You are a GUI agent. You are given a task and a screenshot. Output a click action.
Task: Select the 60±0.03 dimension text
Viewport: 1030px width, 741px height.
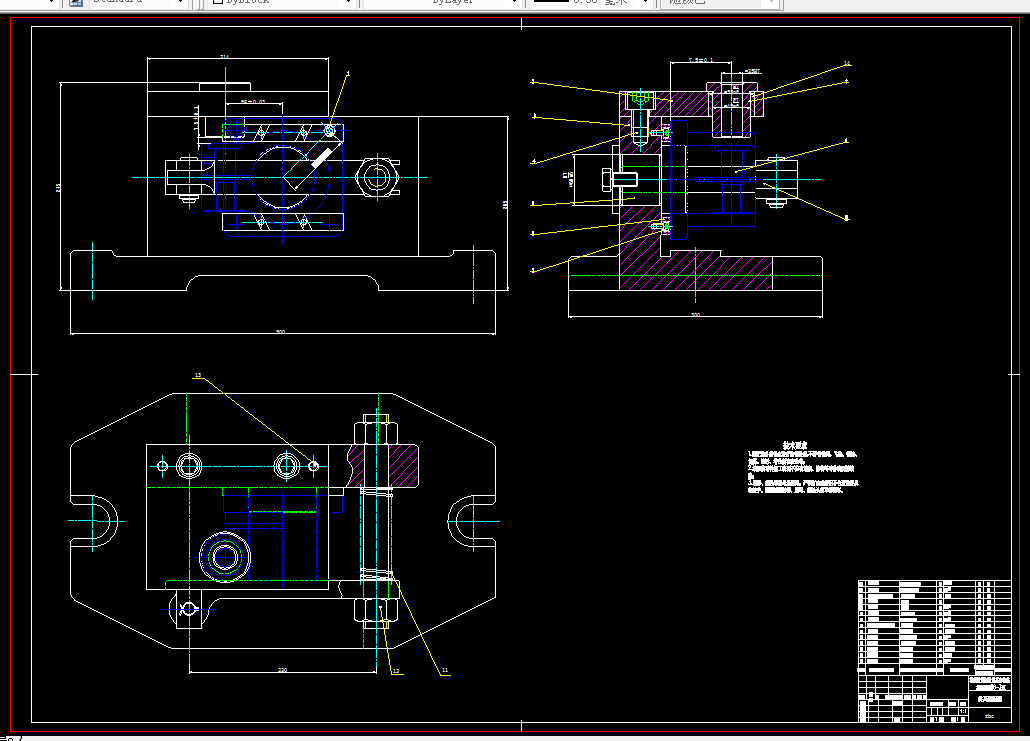click(253, 102)
